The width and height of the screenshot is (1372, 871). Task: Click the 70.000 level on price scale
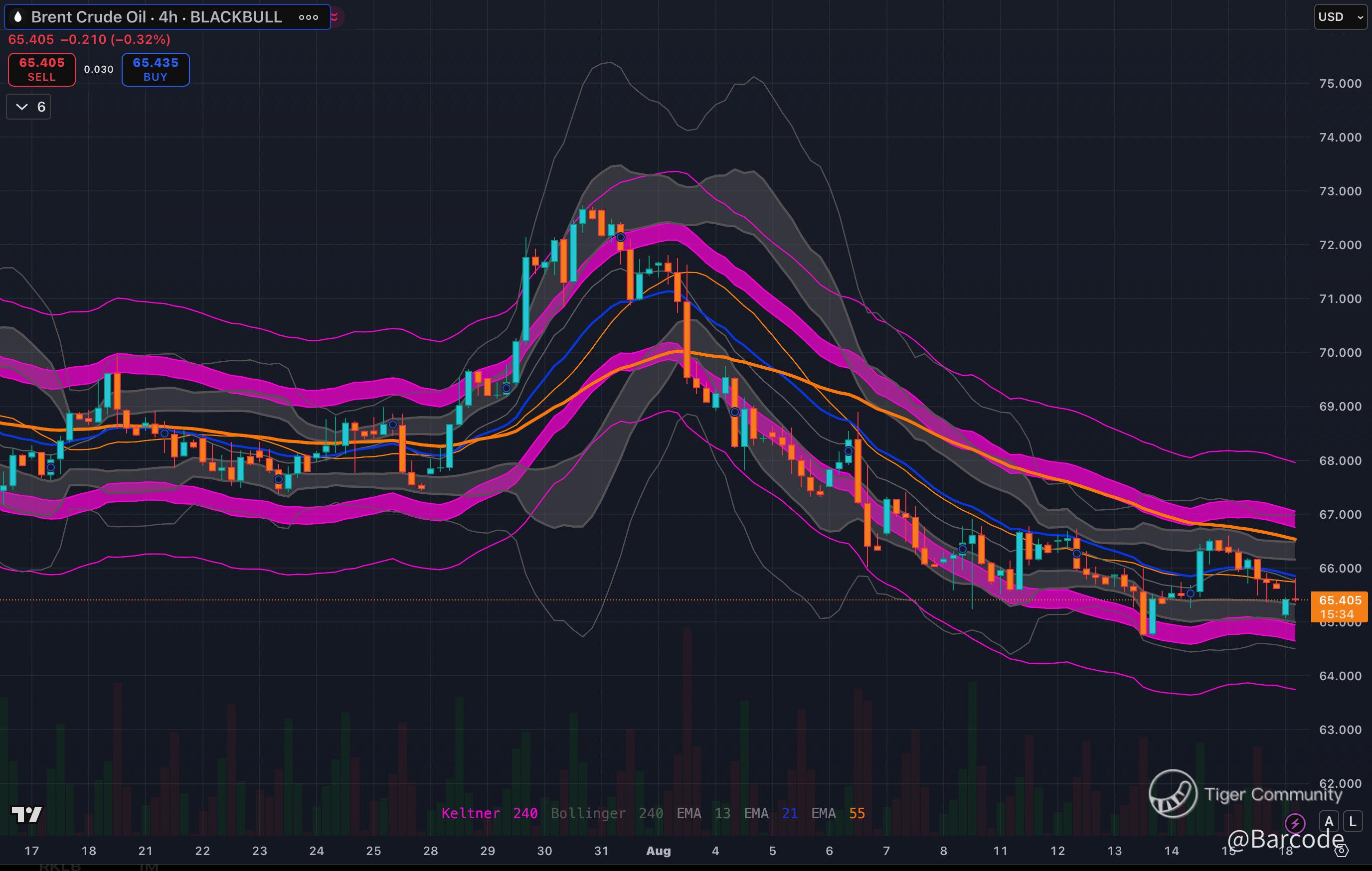(1340, 353)
